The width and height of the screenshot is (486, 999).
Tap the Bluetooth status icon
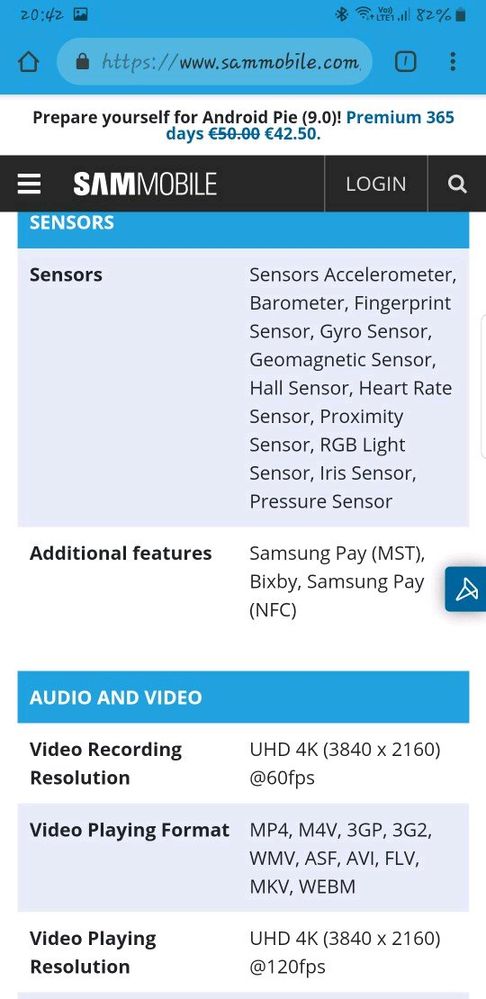coord(342,15)
